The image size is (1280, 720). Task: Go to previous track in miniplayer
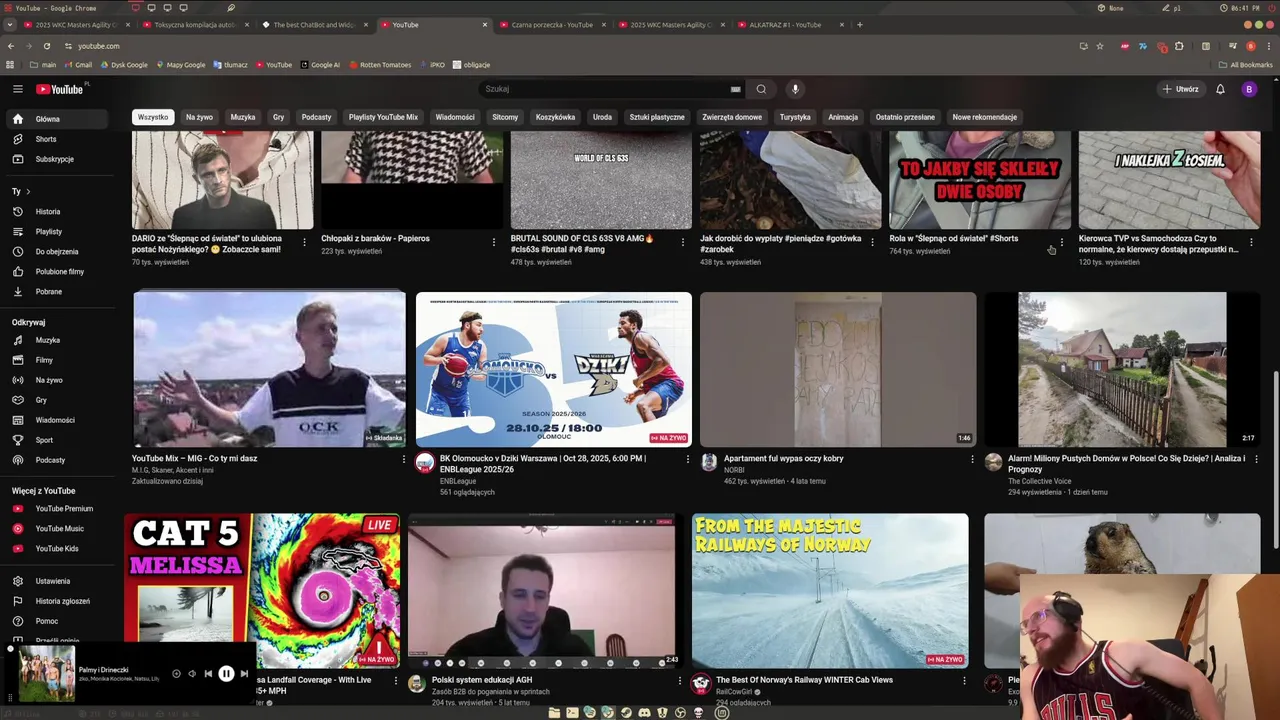click(x=208, y=674)
